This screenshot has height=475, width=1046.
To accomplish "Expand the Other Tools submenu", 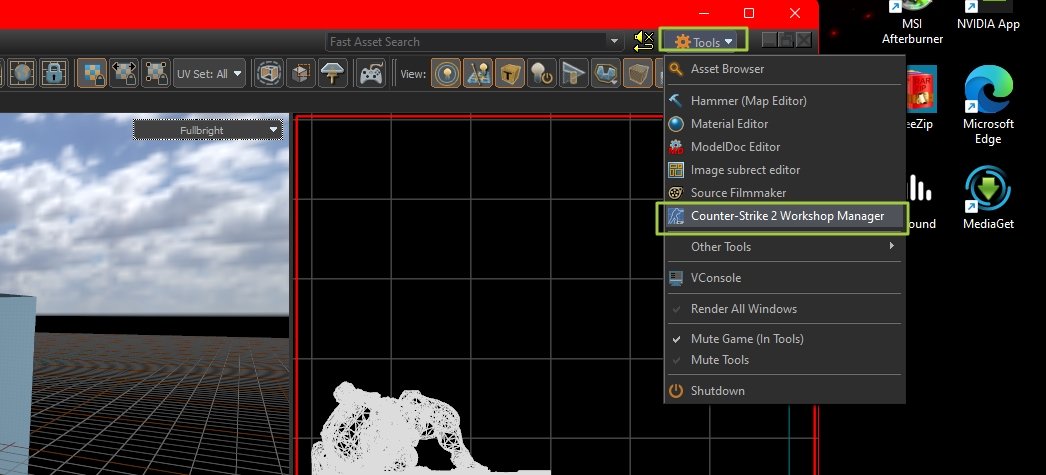I will (x=785, y=247).
